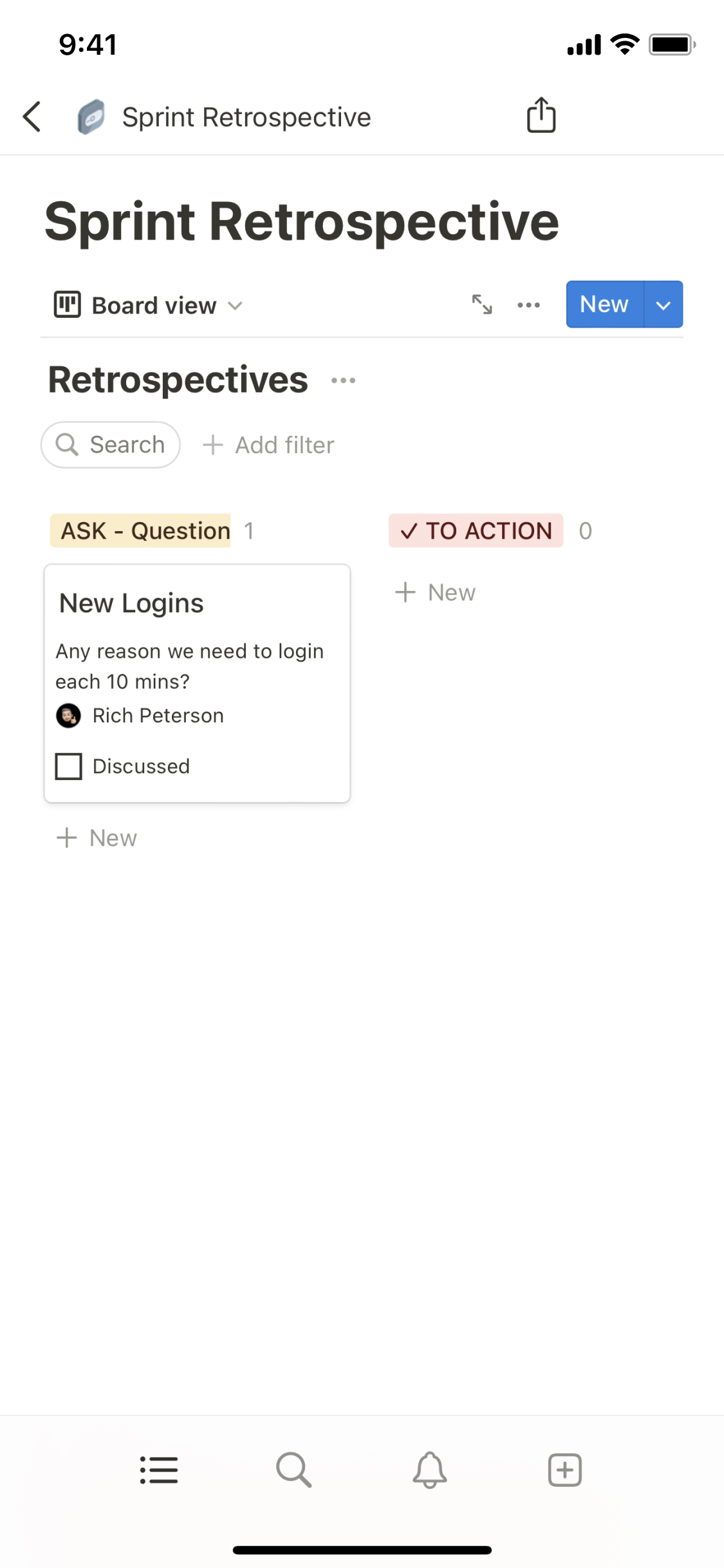Click the blue New button
This screenshot has height=1568, width=724.
click(x=604, y=304)
